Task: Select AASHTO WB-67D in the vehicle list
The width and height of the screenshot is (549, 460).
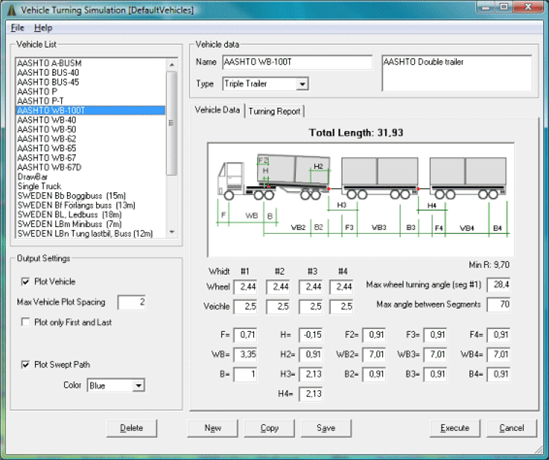Action: pyautogui.click(x=91, y=167)
